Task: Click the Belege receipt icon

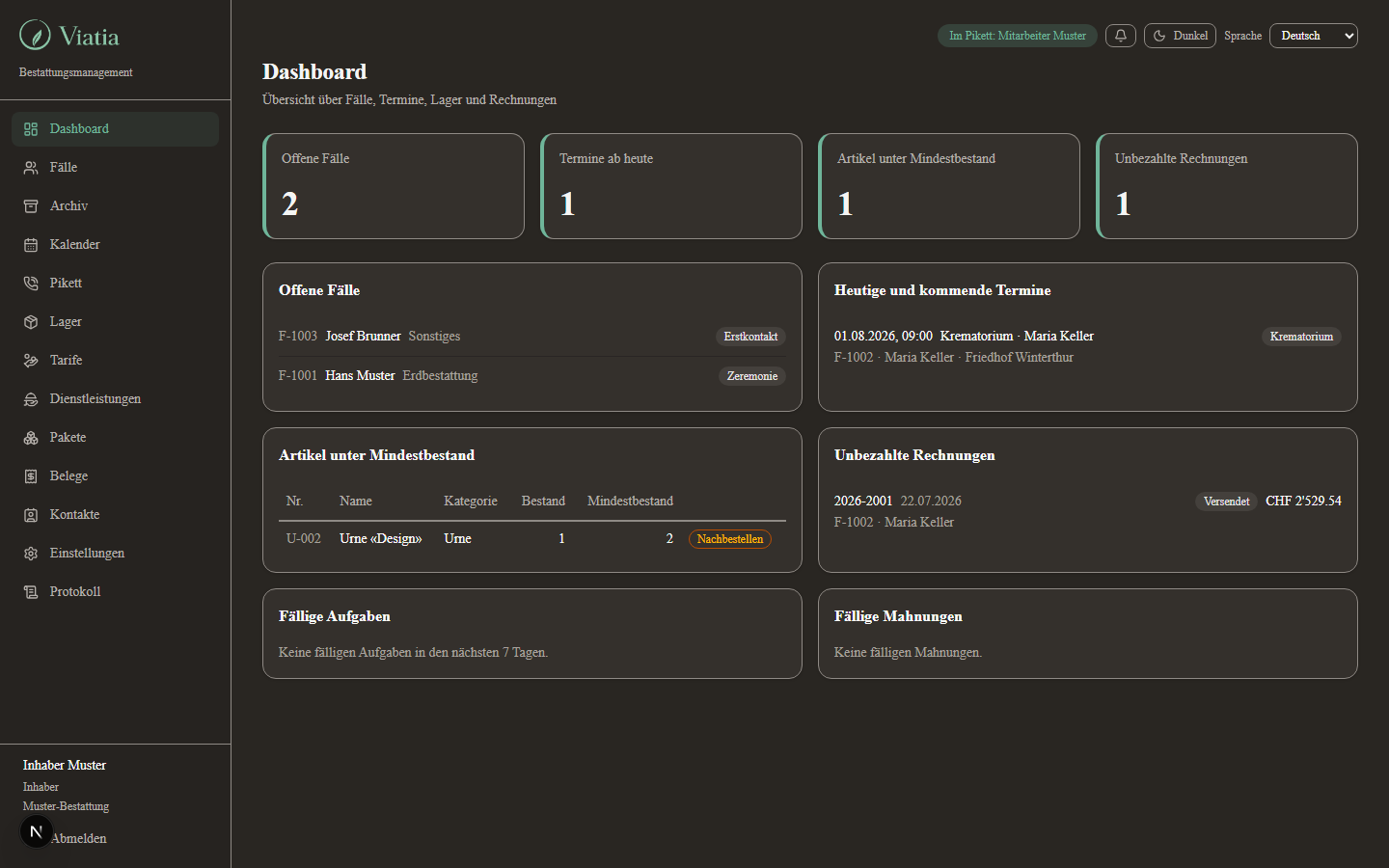Action: (x=31, y=476)
